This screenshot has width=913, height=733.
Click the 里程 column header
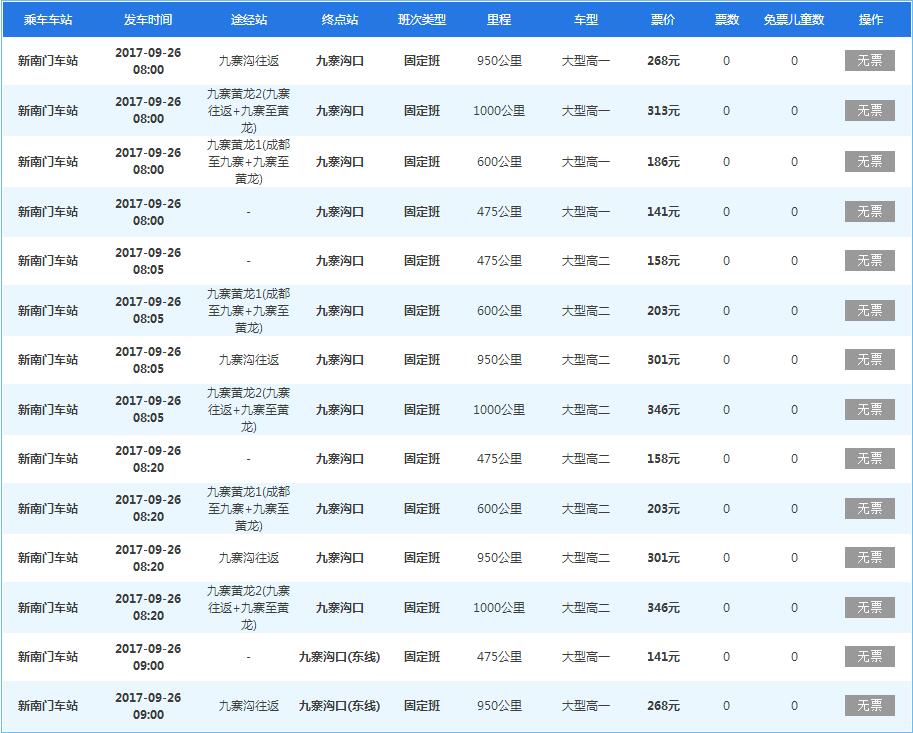click(499, 20)
